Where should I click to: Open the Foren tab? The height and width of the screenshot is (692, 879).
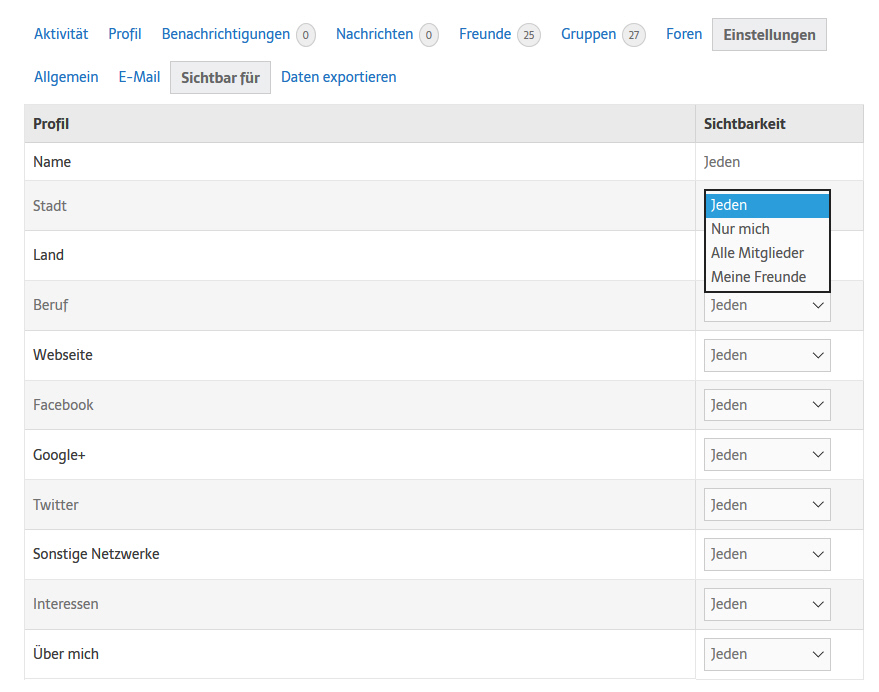coord(684,34)
